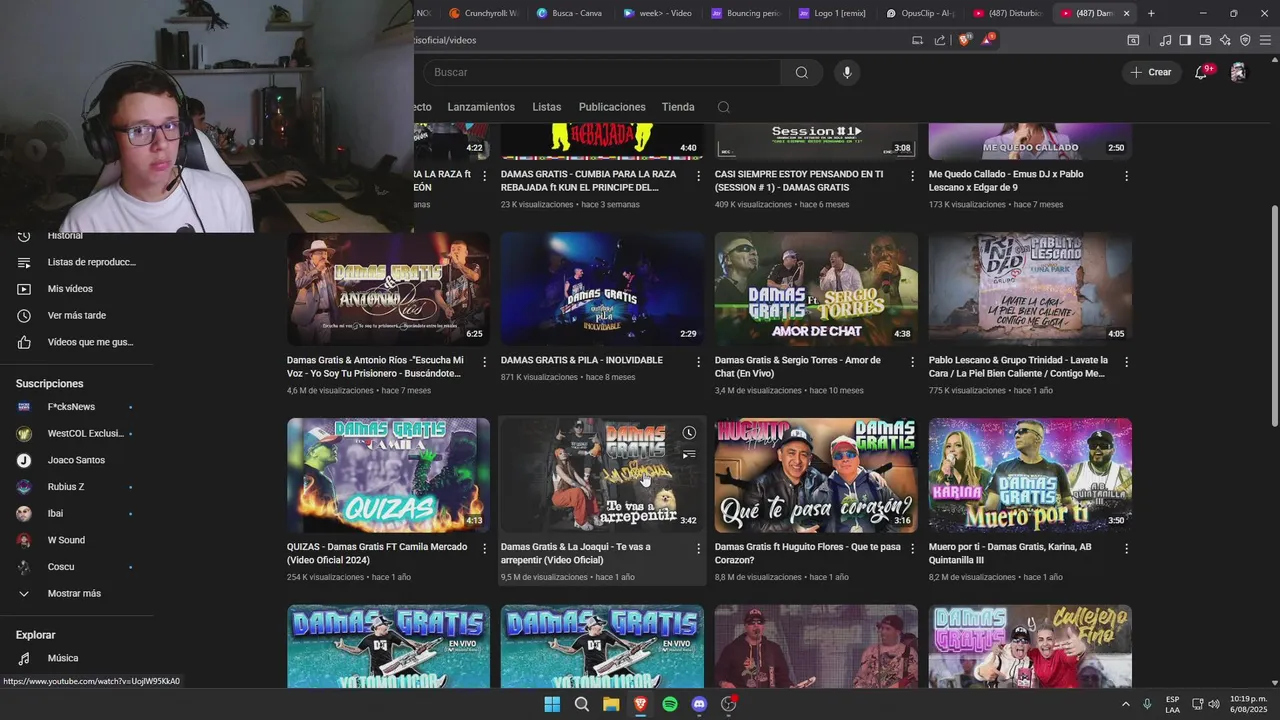The width and height of the screenshot is (1280, 720).
Task: Toggle the browser sidebar panel icon
Action: [1185, 40]
